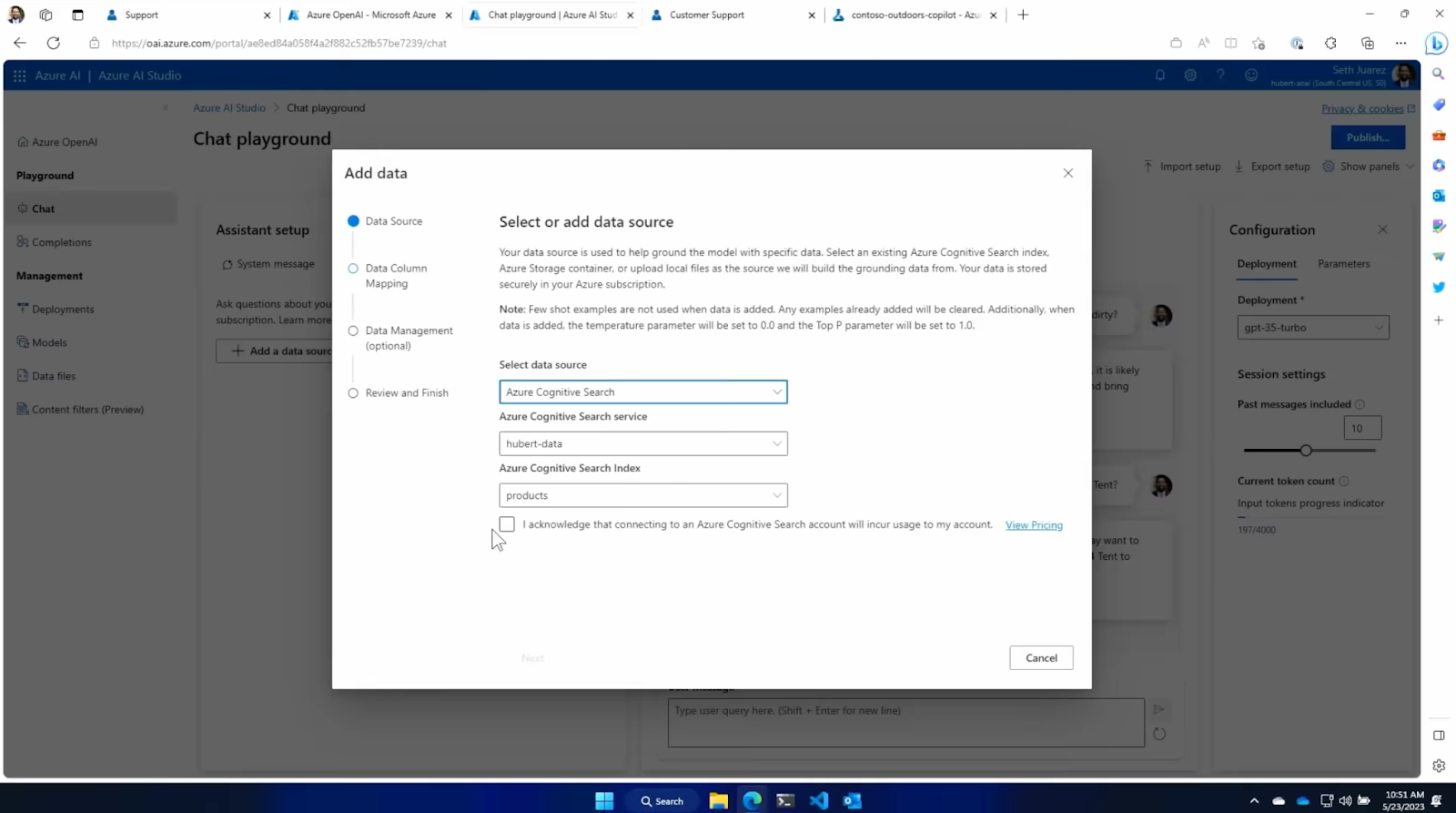The width and height of the screenshot is (1456, 813).
Task: Open the gpt-35-turbo deployment dropdown
Action: 1312,328
